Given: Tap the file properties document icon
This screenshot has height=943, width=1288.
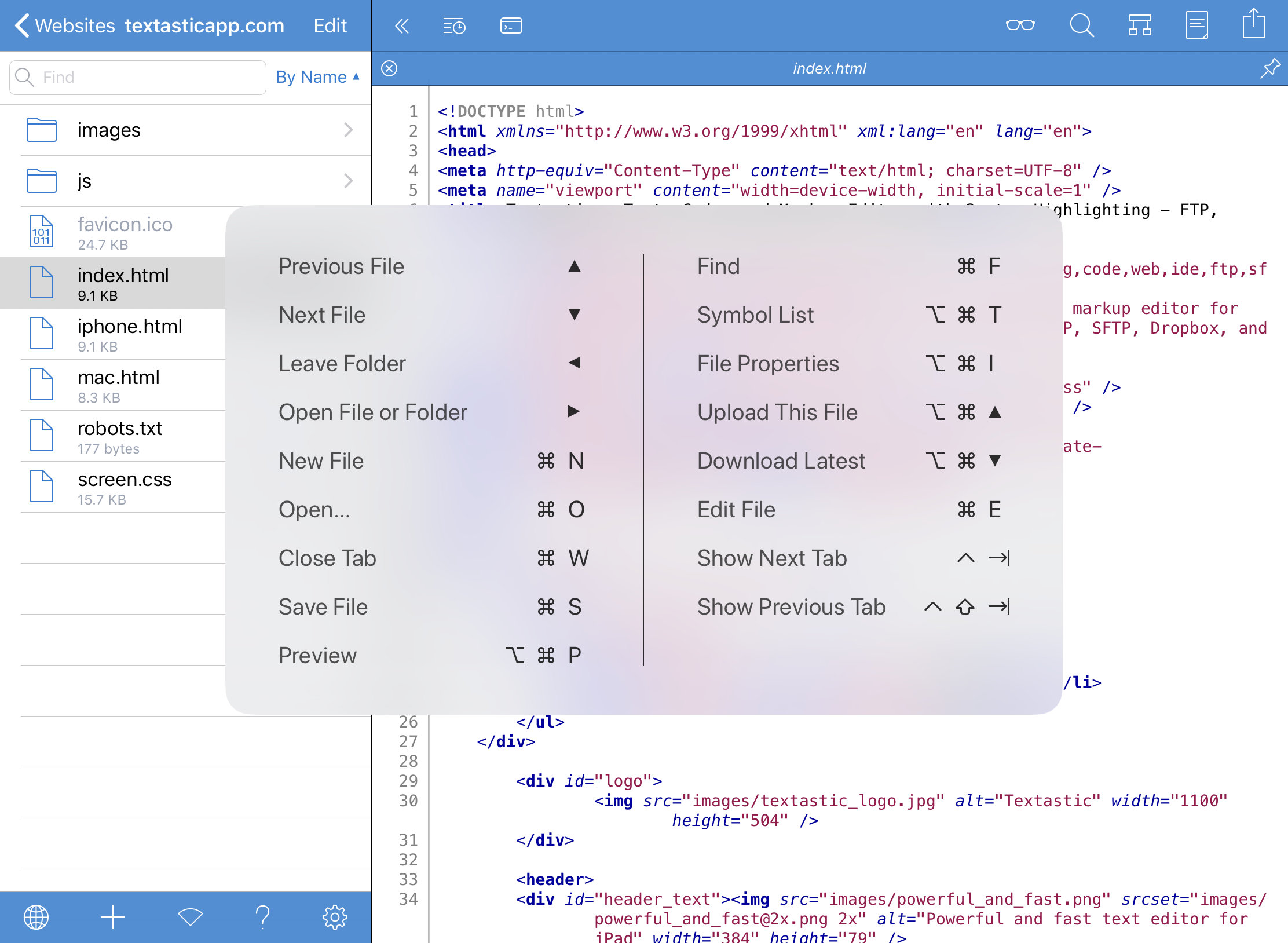Looking at the screenshot, I should tap(1196, 25).
